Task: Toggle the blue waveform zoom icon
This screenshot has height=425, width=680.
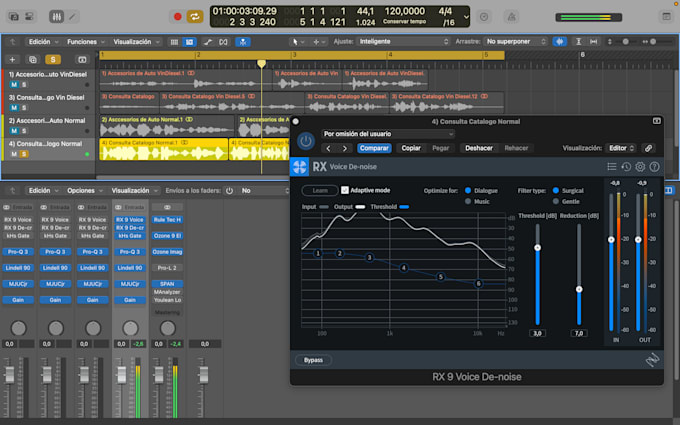Action: (x=560, y=42)
